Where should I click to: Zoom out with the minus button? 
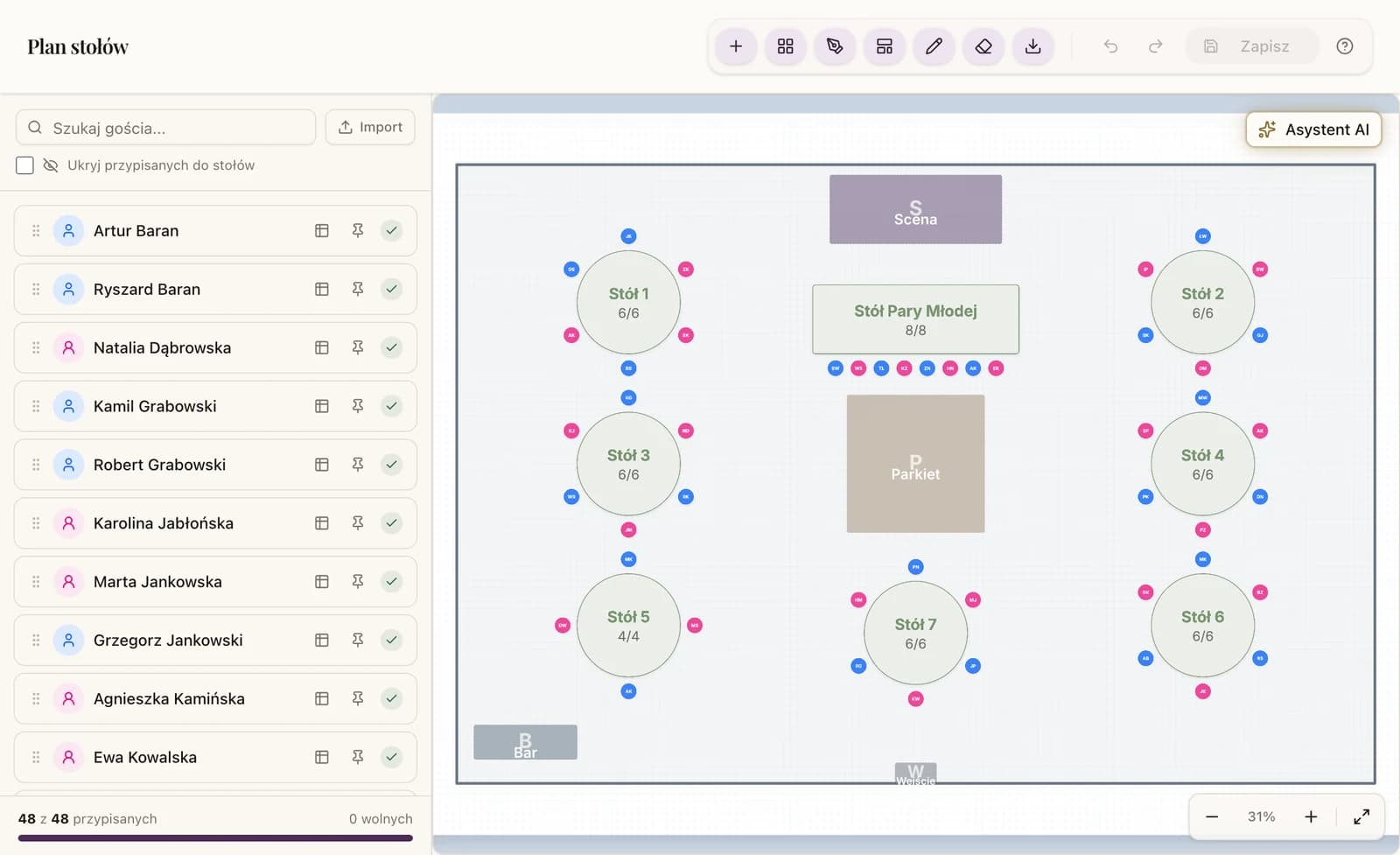[x=1212, y=816]
